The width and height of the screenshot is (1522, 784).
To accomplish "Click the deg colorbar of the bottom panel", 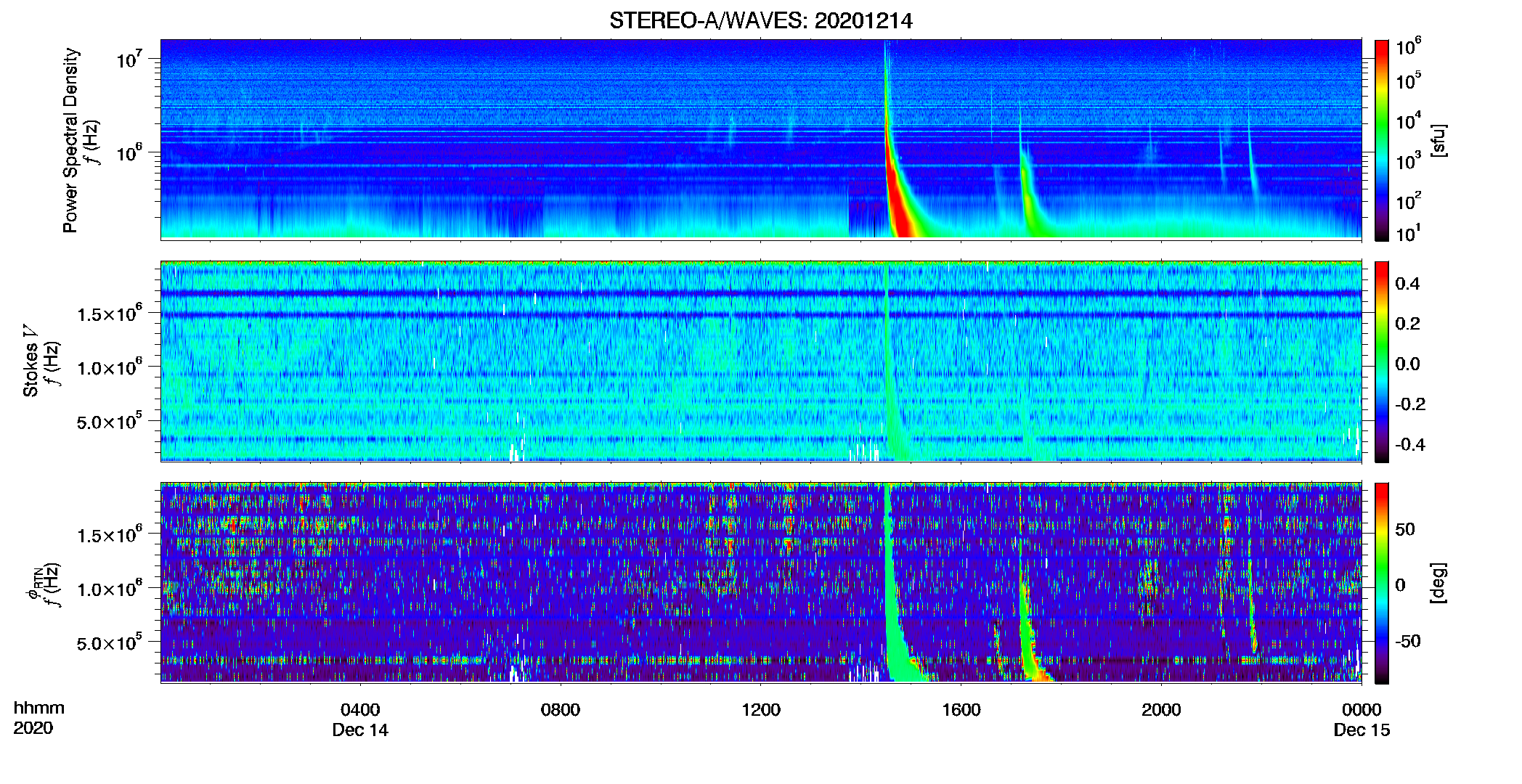I will coord(1382,583).
